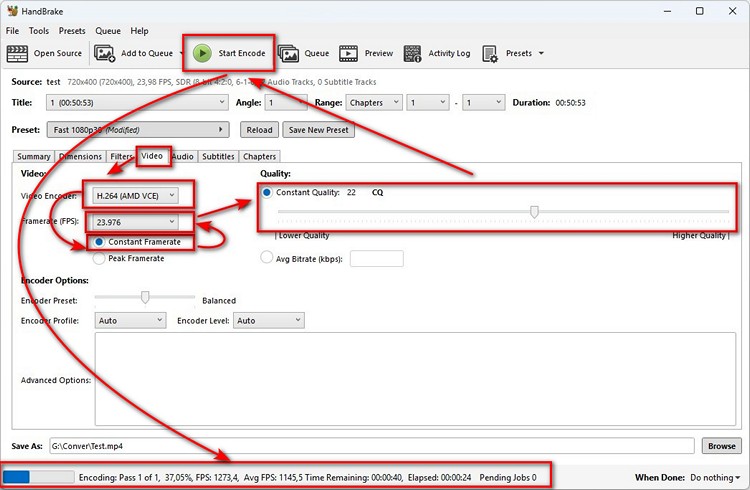Switch to the Video tab
The width and height of the screenshot is (750, 490).
click(x=152, y=156)
